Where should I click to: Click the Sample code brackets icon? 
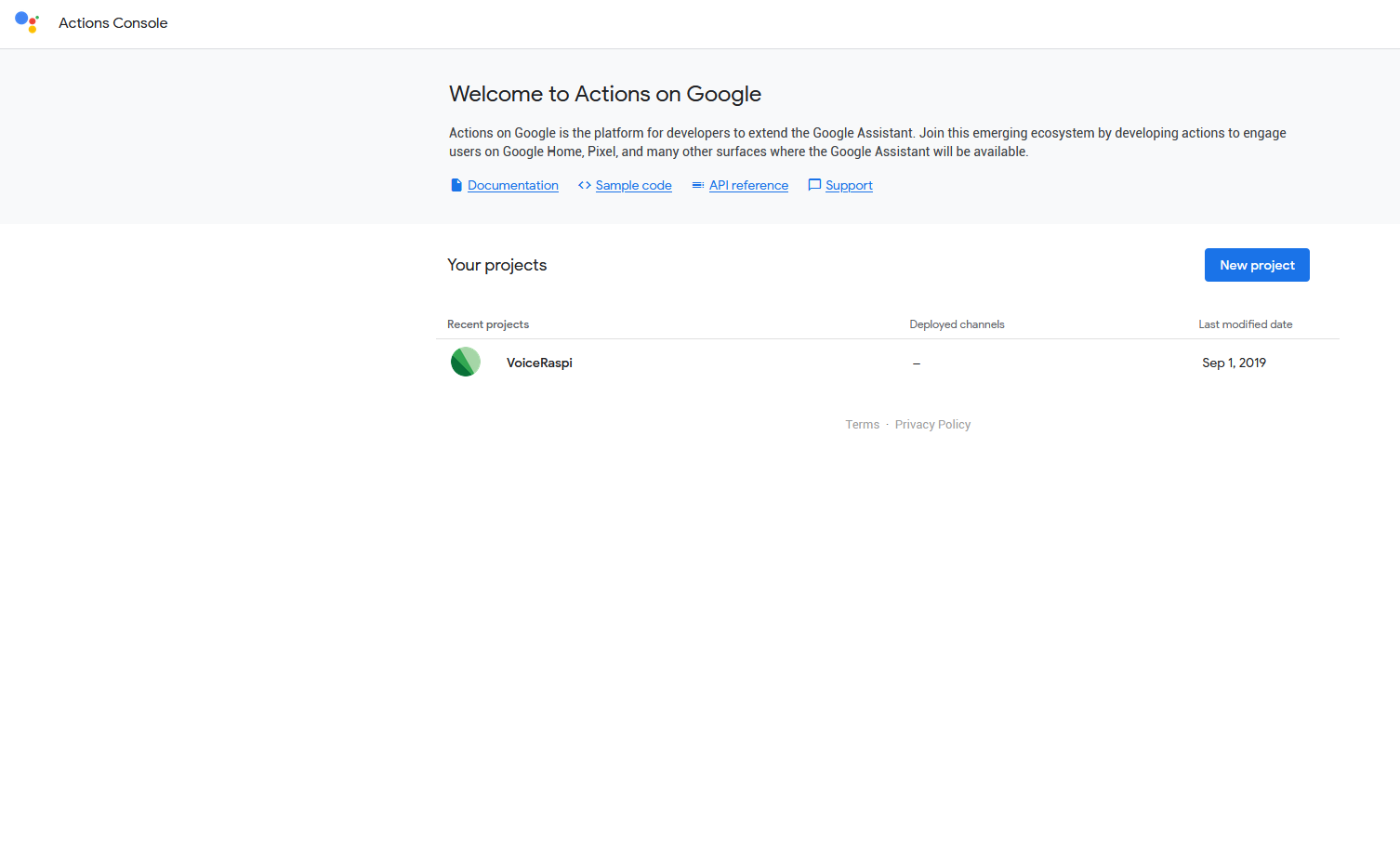tap(585, 185)
